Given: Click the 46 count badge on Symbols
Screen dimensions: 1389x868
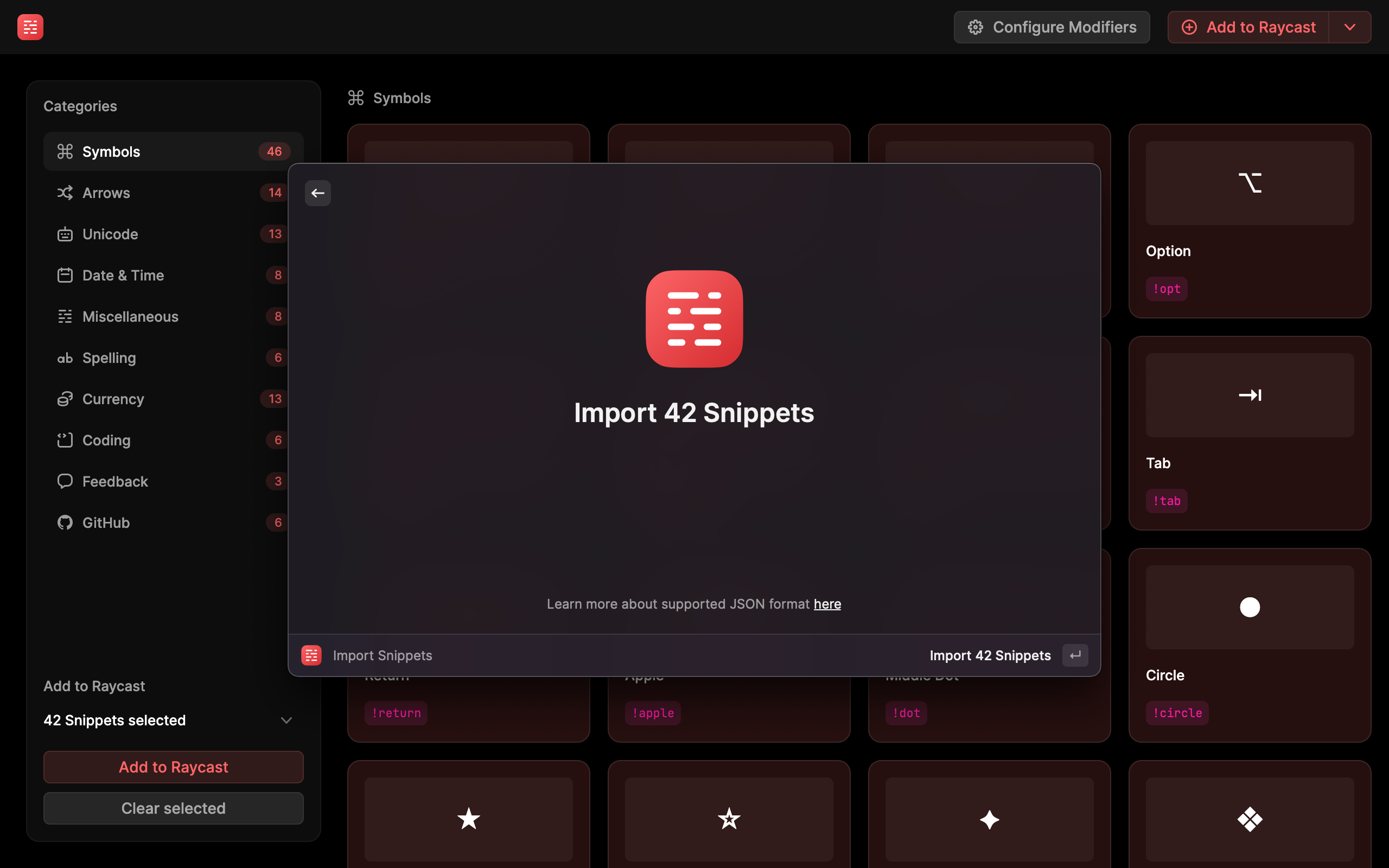Looking at the screenshot, I should (x=275, y=151).
